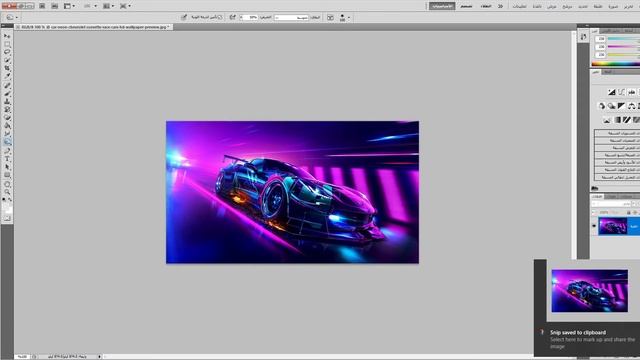Expand more workspaces with the chevron
This screenshot has height=360, width=640.
pyautogui.click(x=500, y=6)
